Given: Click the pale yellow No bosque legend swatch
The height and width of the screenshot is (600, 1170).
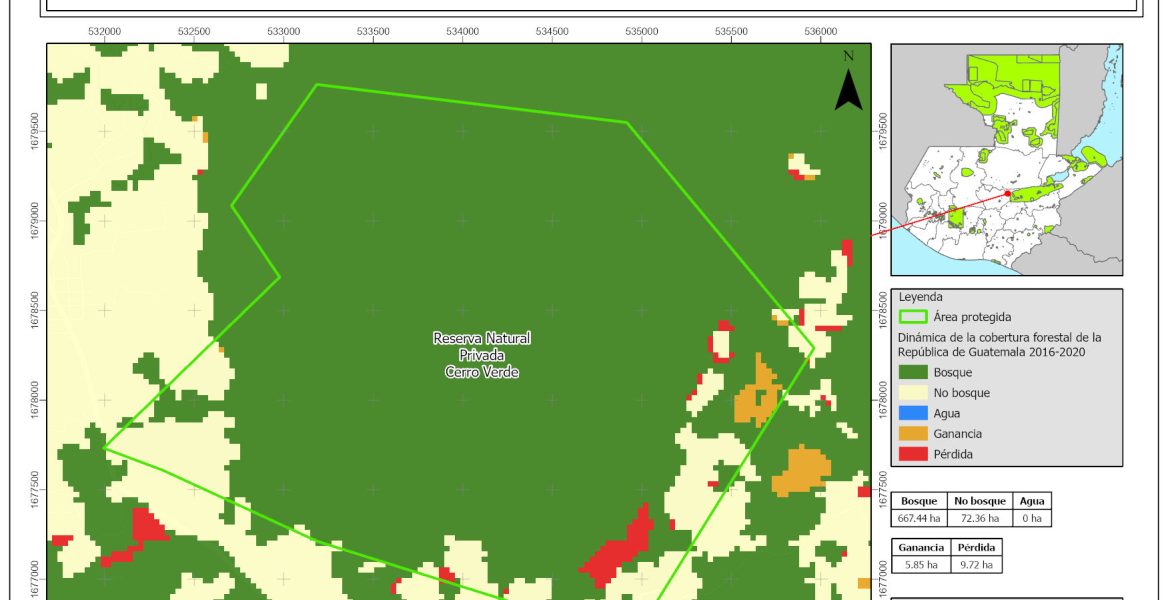Looking at the screenshot, I should coord(914,393).
